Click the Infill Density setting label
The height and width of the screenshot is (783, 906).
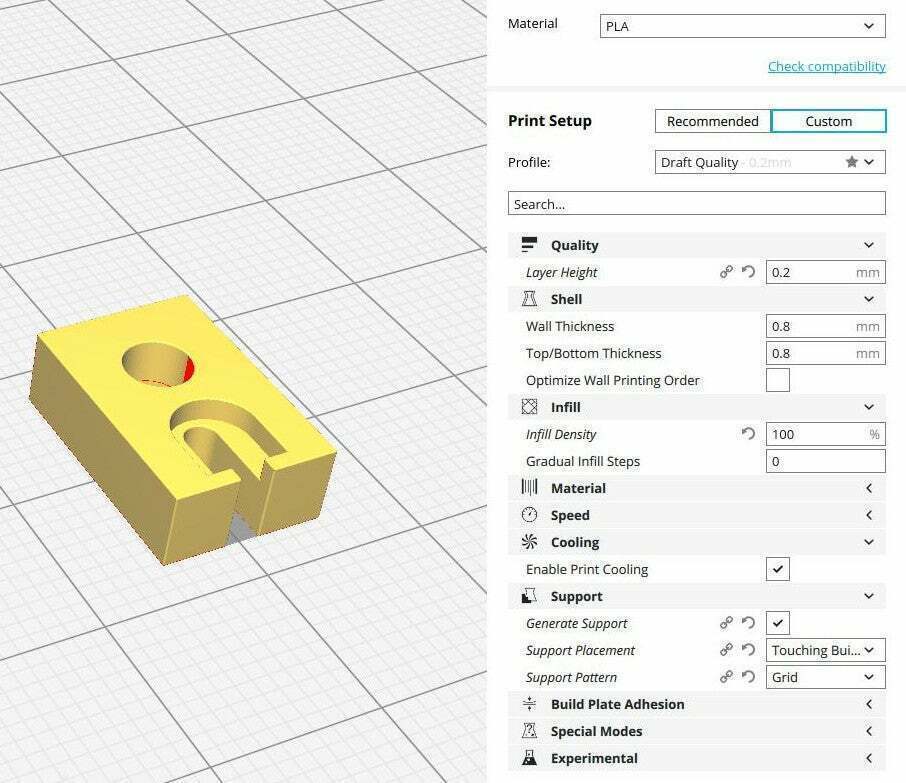coord(560,434)
